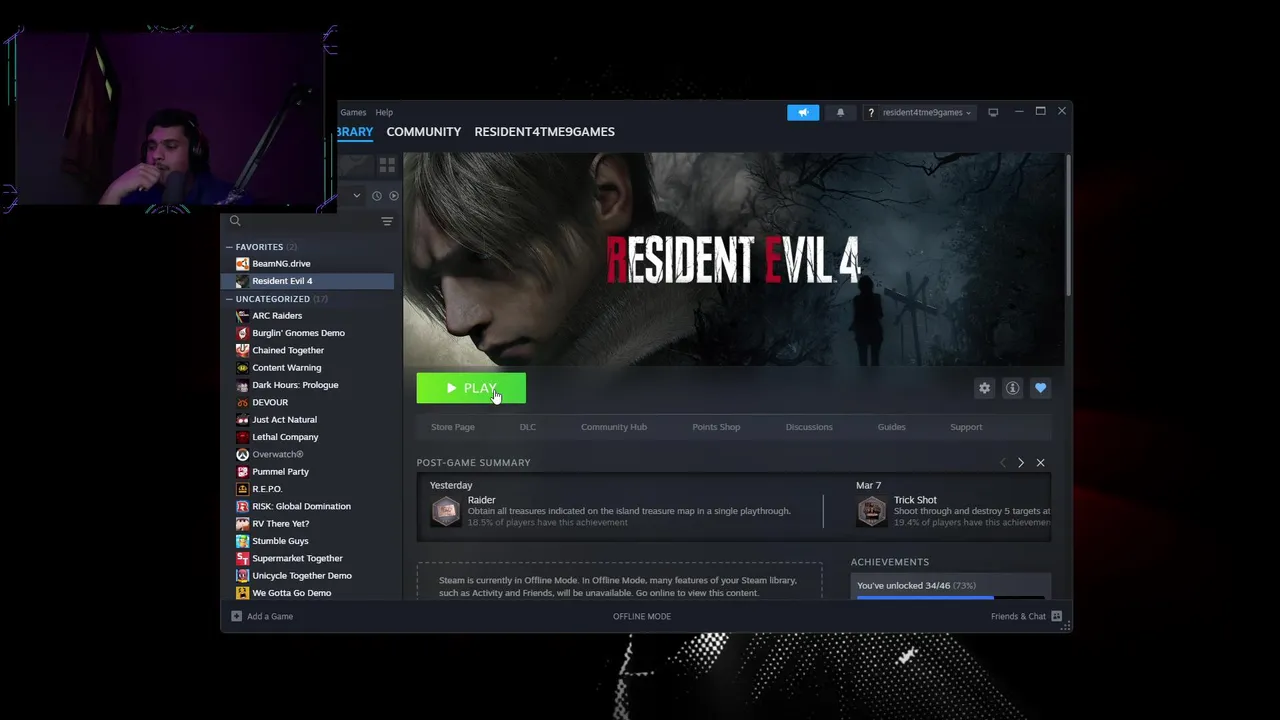Open the Guides link
Image resolution: width=1280 pixels, height=720 pixels.
click(x=892, y=427)
